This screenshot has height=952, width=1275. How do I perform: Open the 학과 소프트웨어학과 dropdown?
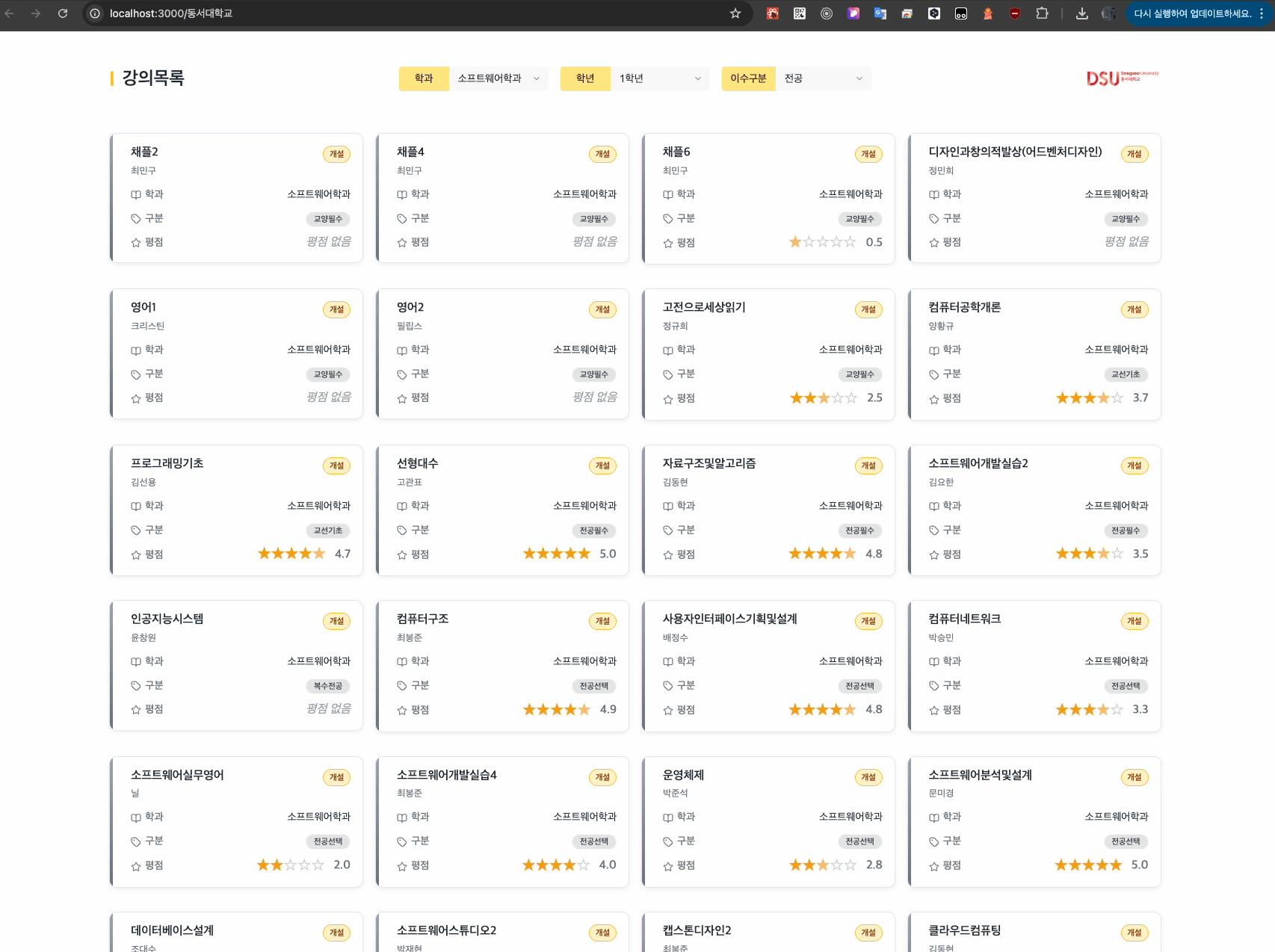click(x=498, y=78)
